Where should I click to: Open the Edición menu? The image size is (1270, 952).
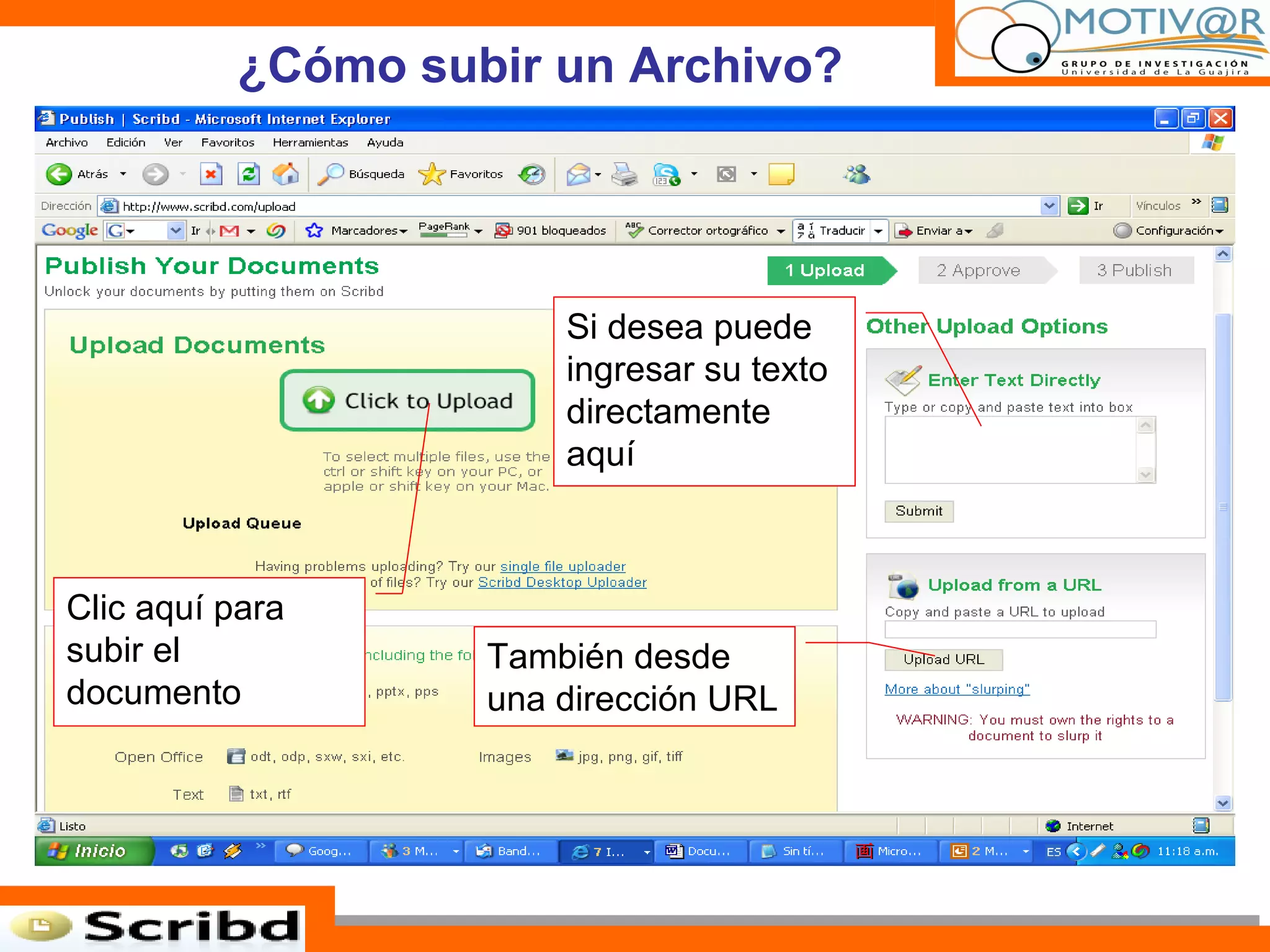pos(126,143)
